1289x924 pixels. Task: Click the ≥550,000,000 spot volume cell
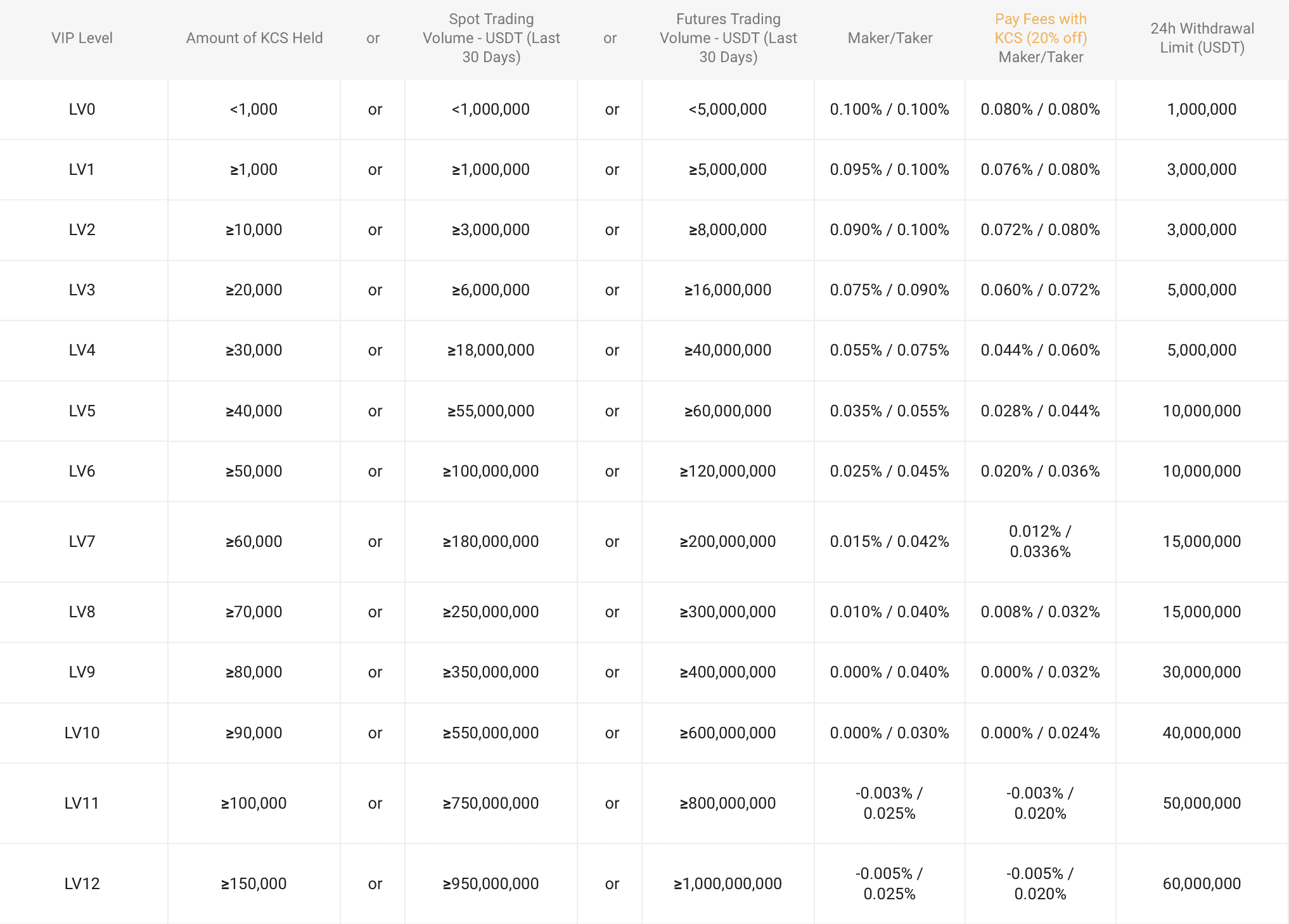[x=491, y=733]
